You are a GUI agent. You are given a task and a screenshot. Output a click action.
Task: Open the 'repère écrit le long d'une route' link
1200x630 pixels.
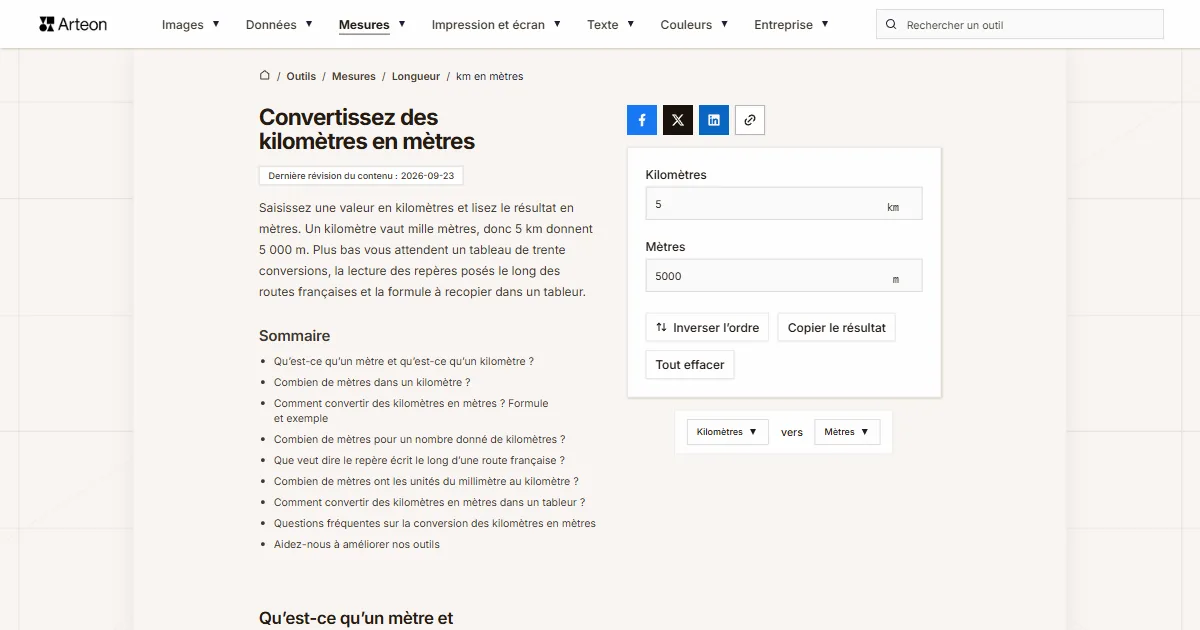pyautogui.click(x=419, y=460)
